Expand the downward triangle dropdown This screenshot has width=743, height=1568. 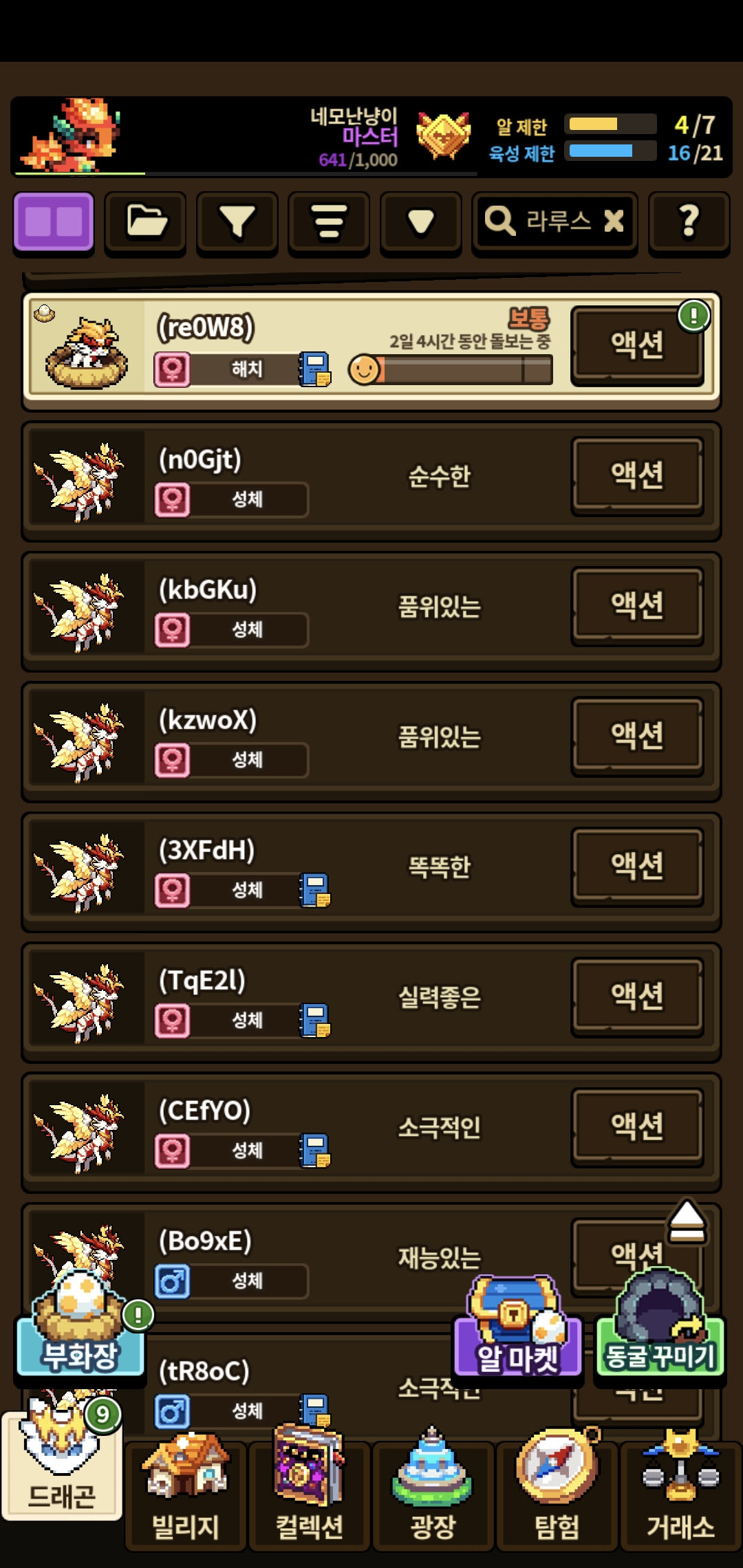click(420, 222)
